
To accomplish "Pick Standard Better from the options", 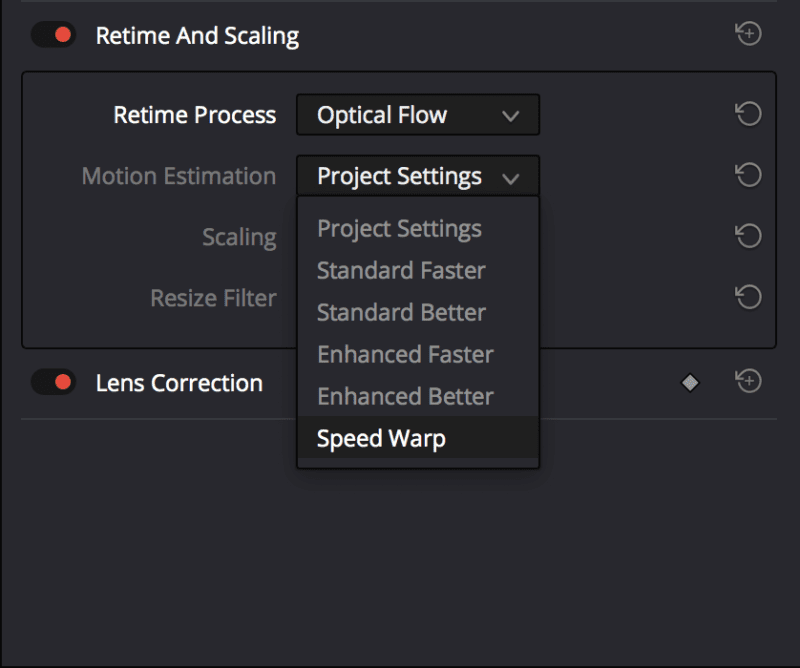I will click(x=400, y=312).
